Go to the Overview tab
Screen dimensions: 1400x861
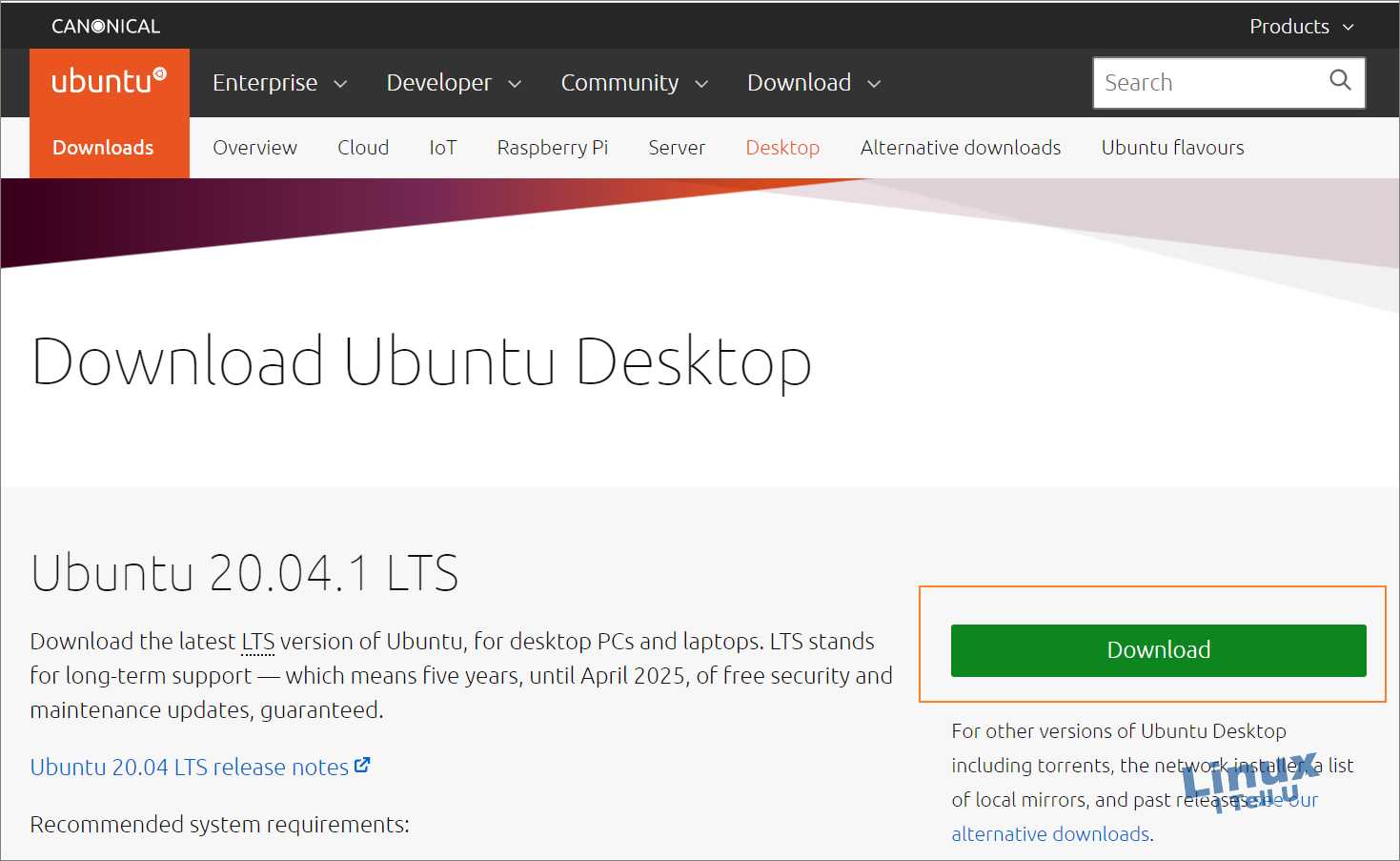click(254, 148)
